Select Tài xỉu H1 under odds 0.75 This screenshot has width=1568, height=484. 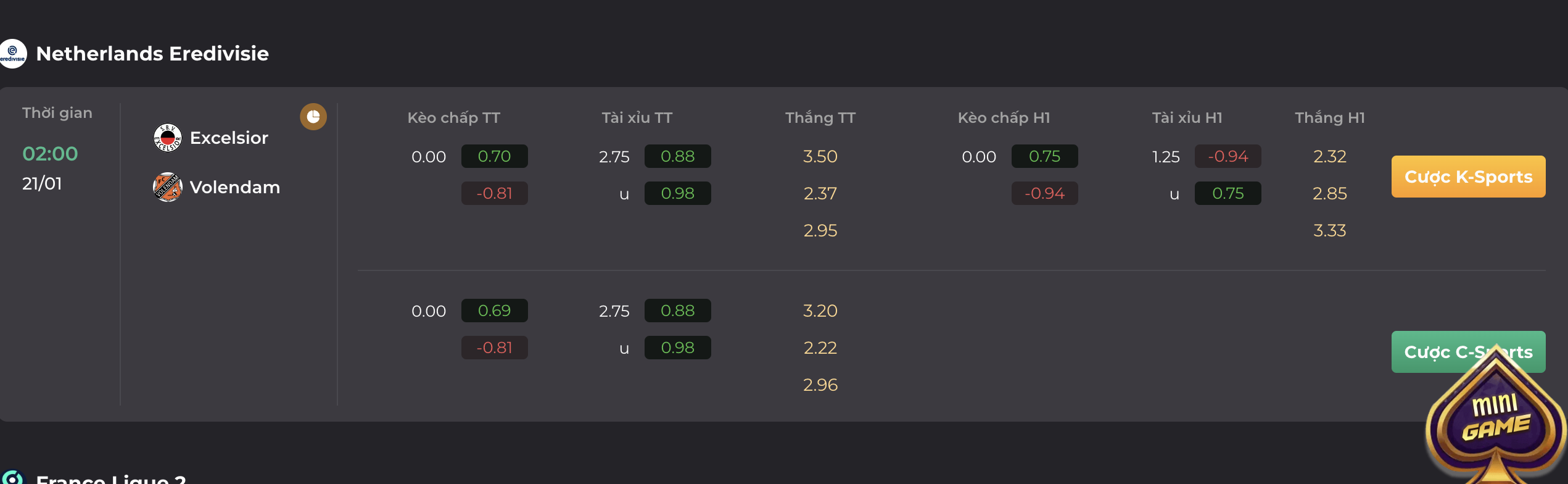[1228, 193]
